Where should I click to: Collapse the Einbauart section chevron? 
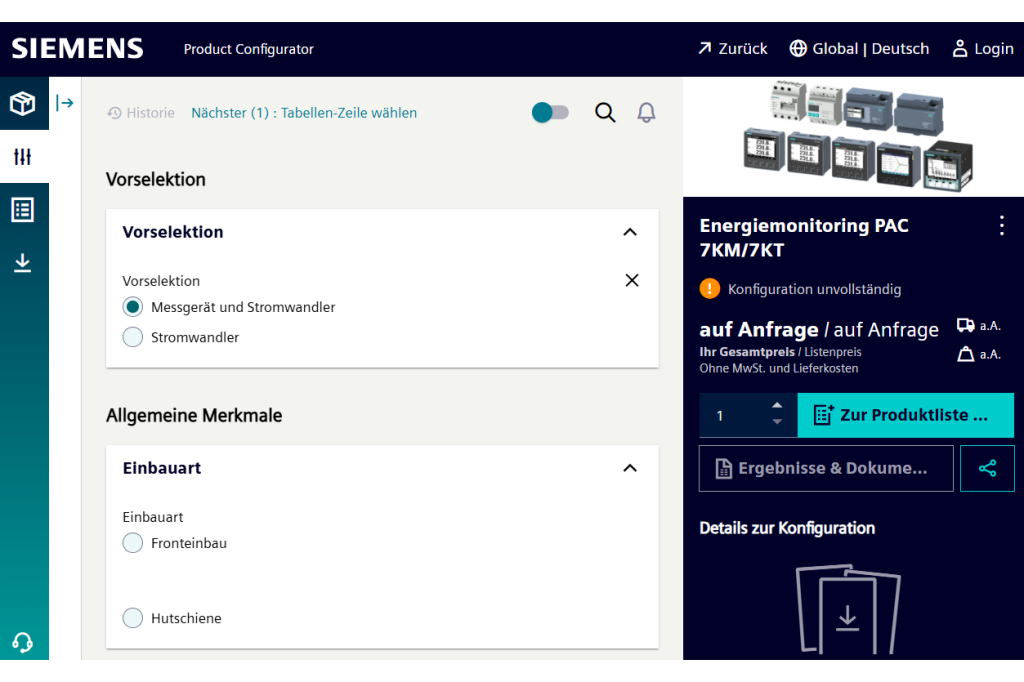tap(630, 468)
